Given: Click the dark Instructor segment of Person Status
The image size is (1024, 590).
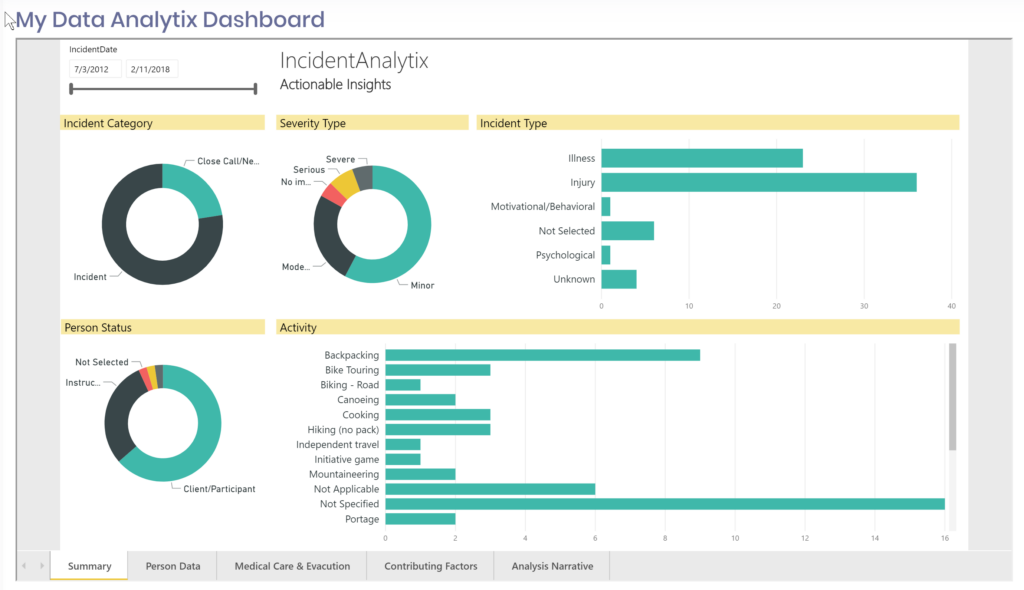Looking at the screenshot, I should click(119, 412).
